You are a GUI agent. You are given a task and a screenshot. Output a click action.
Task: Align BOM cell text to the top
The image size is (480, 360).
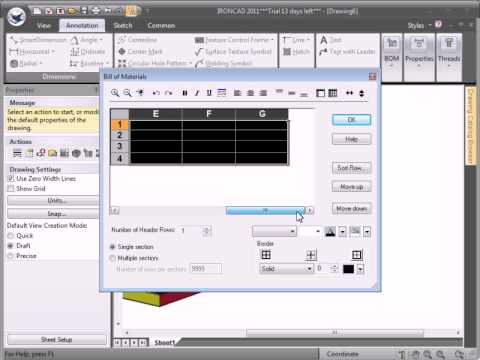[279, 92]
